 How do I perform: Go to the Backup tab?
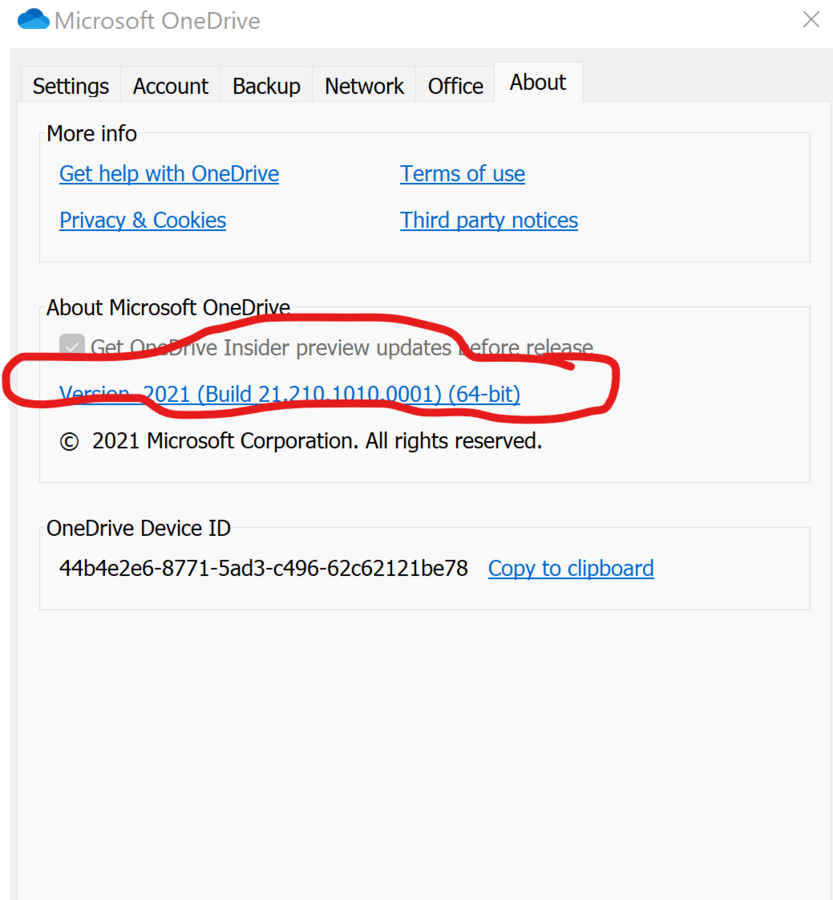[266, 86]
